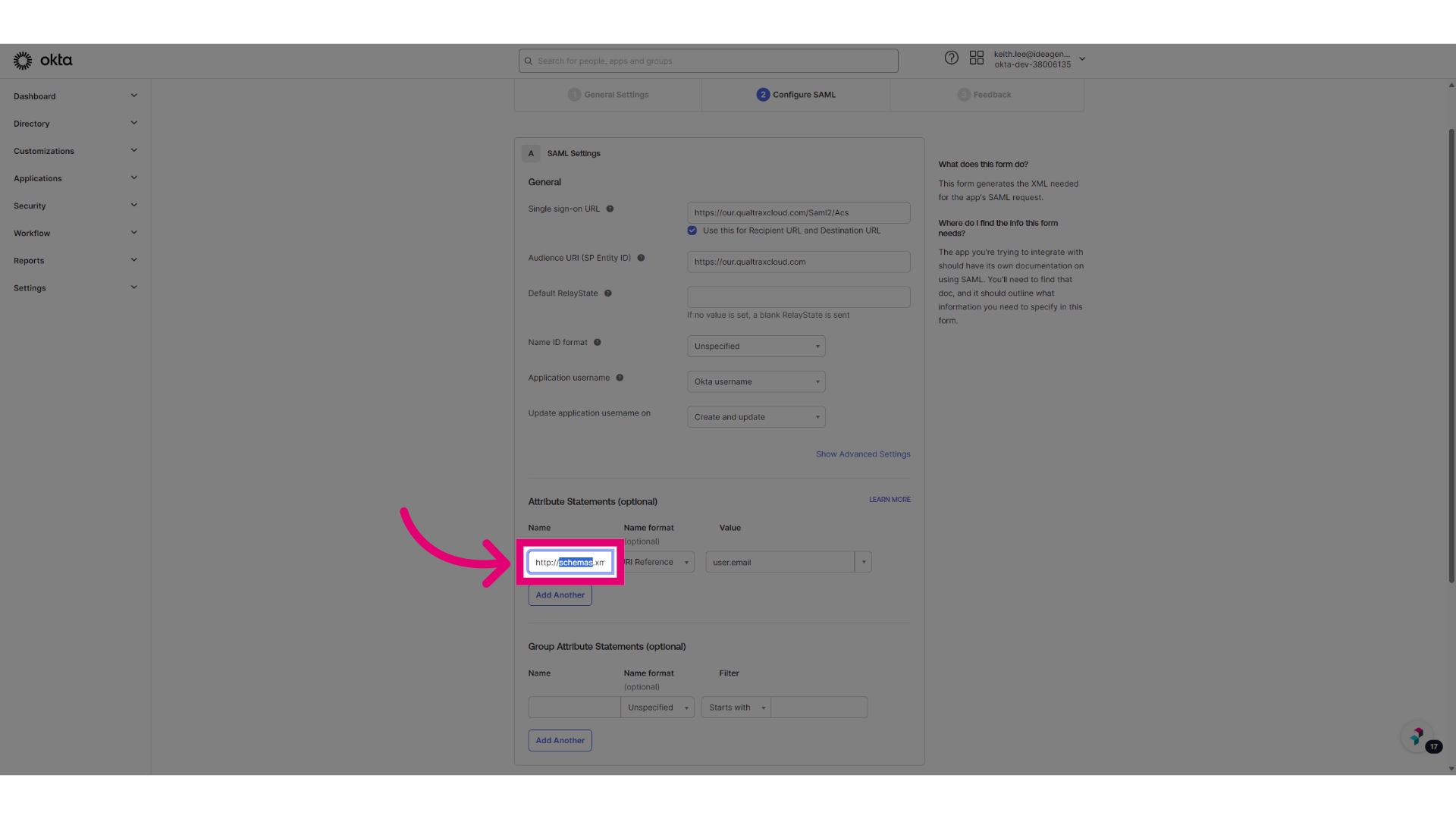Click the Single sign-on URL field

click(799, 212)
